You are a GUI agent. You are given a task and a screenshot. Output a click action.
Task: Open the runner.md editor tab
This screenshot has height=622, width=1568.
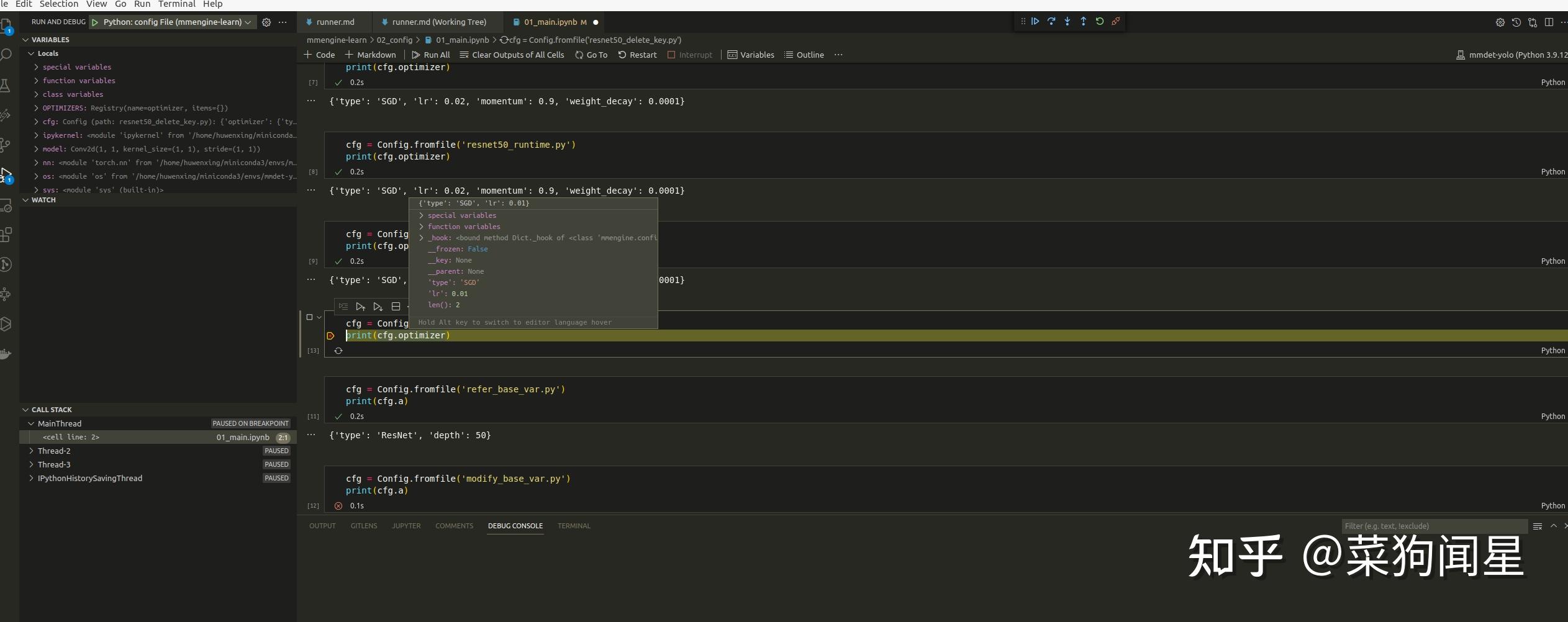click(x=335, y=22)
